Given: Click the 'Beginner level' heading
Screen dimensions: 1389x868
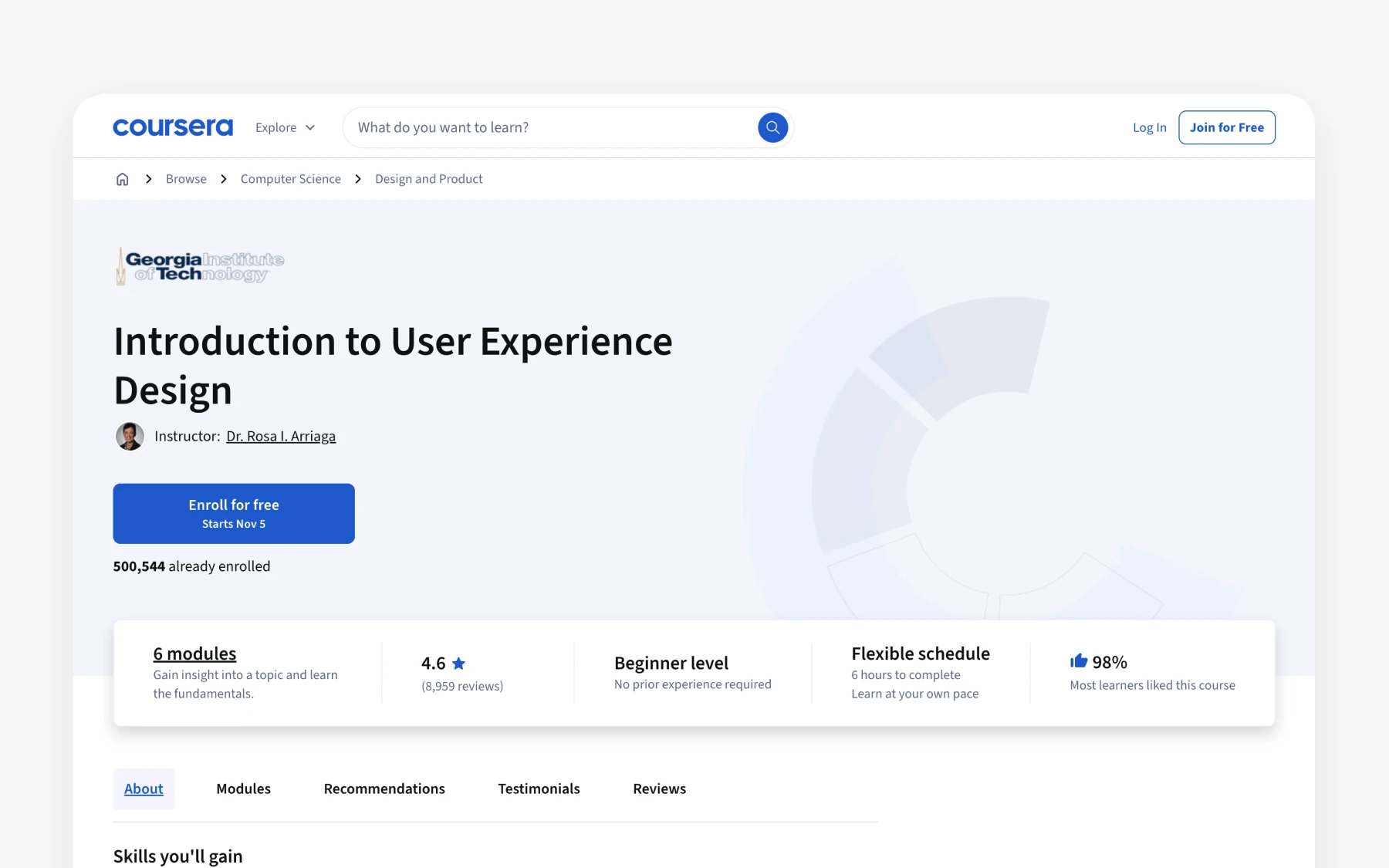Looking at the screenshot, I should pyautogui.click(x=671, y=663).
